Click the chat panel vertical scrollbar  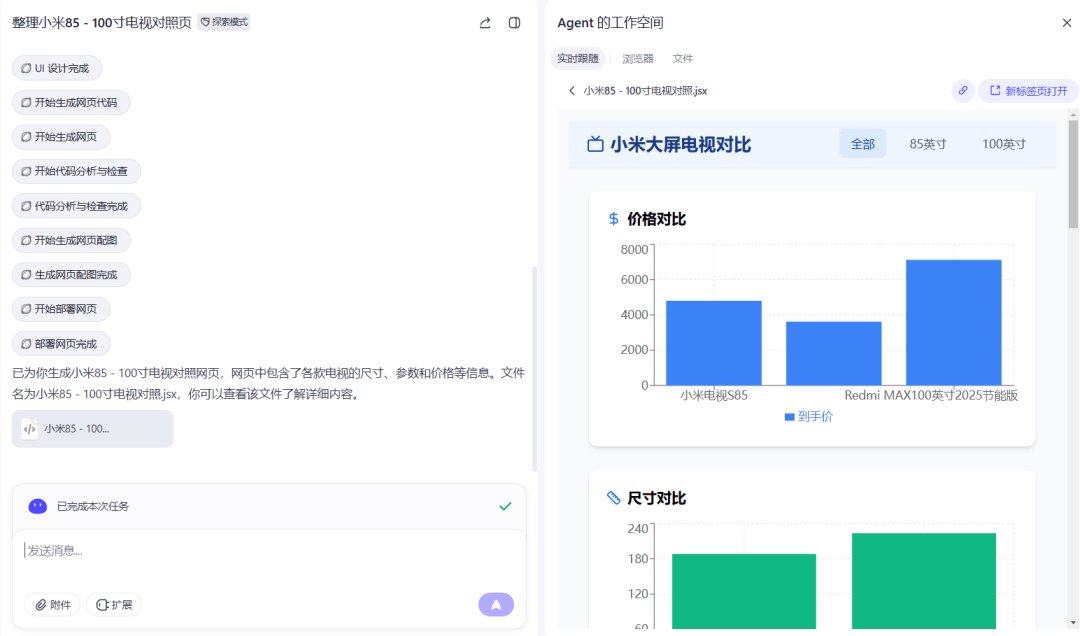(x=534, y=369)
